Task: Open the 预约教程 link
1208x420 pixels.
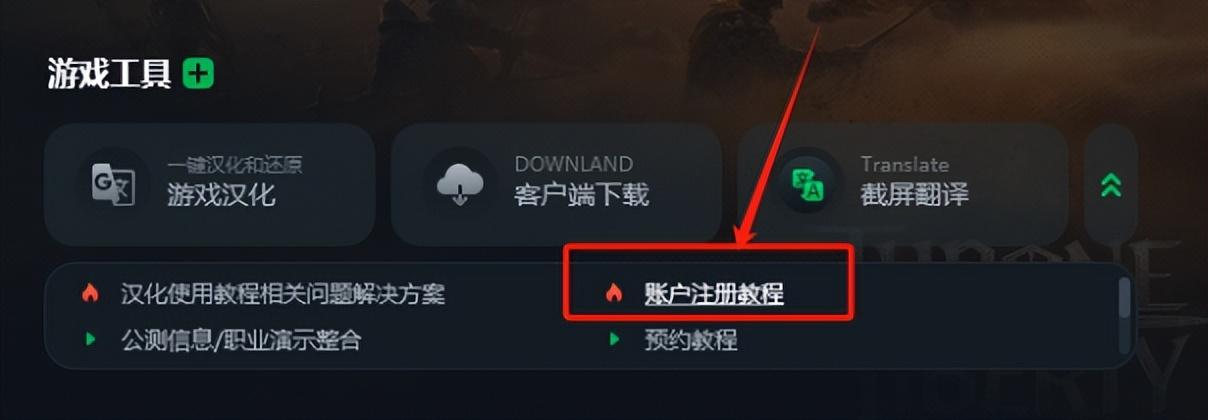Action: coord(691,340)
